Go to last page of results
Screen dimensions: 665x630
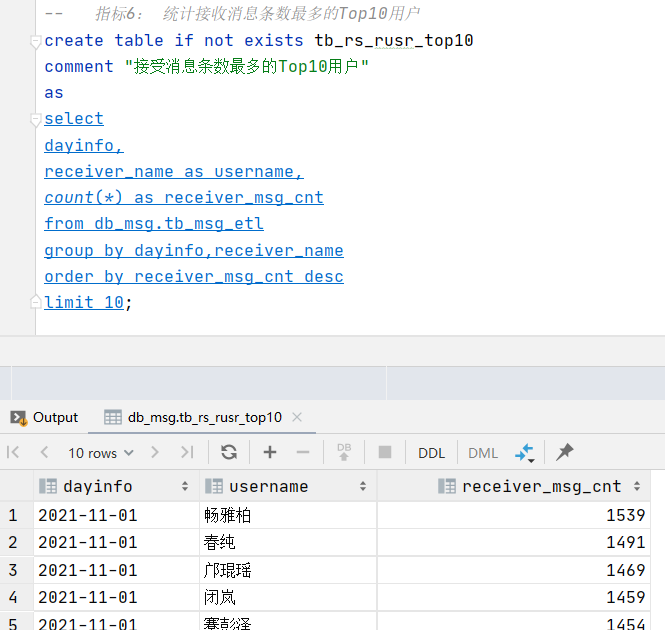[x=187, y=452]
